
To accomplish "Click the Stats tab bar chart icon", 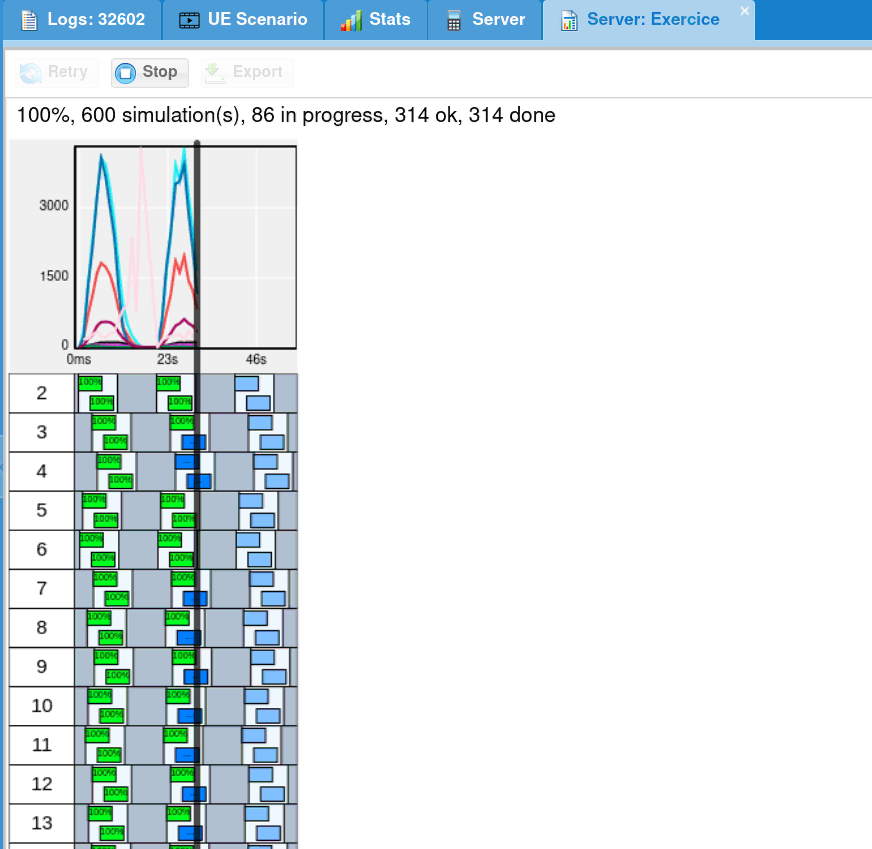I will point(351,20).
